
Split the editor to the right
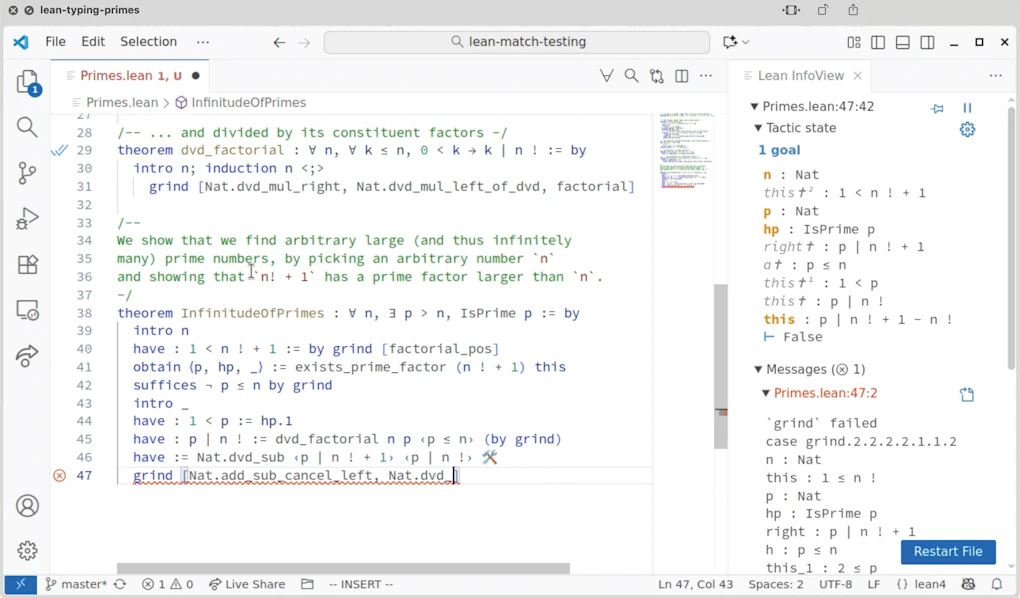682,76
